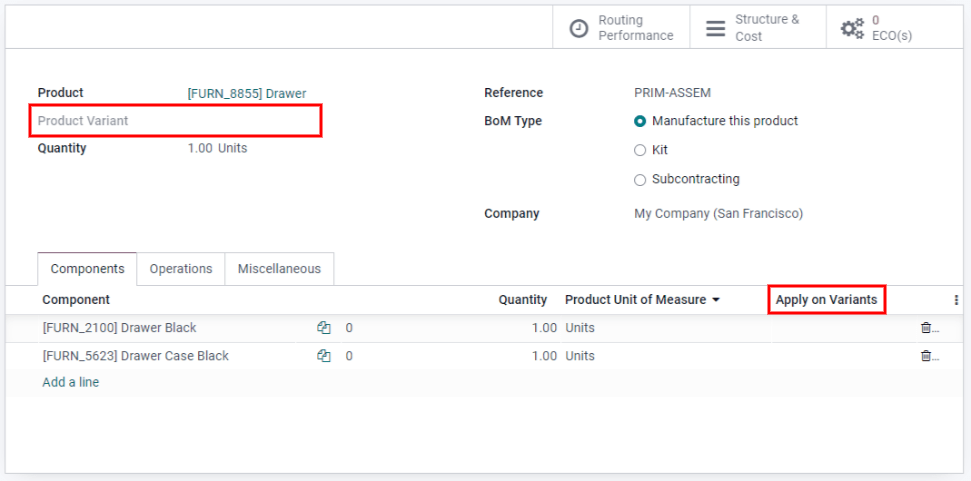Switch to the Operations tab
Viewport: 971px width, 481px height.
click(181, 269)
